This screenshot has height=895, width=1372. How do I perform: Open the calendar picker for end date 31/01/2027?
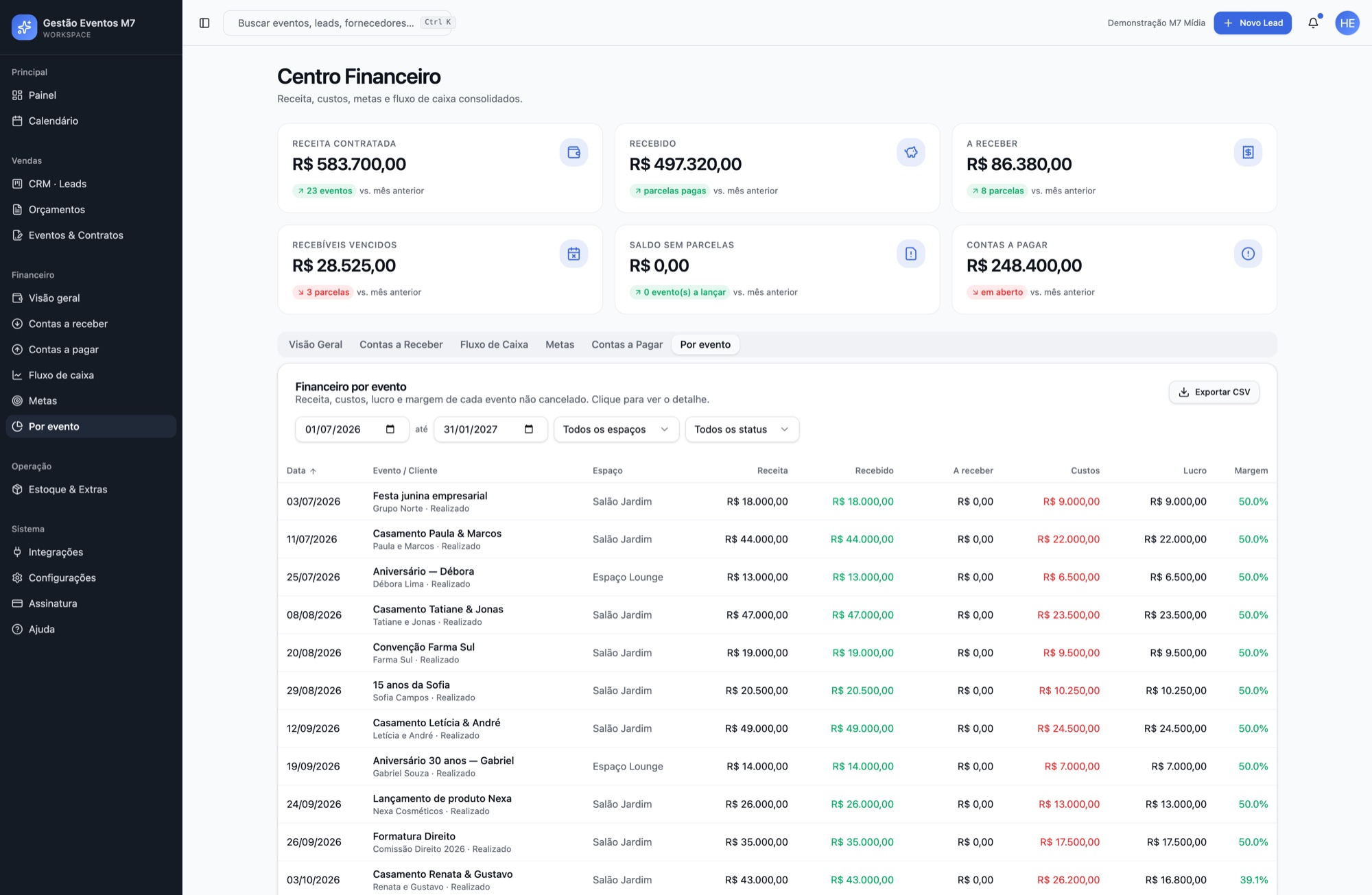point(529,429)
